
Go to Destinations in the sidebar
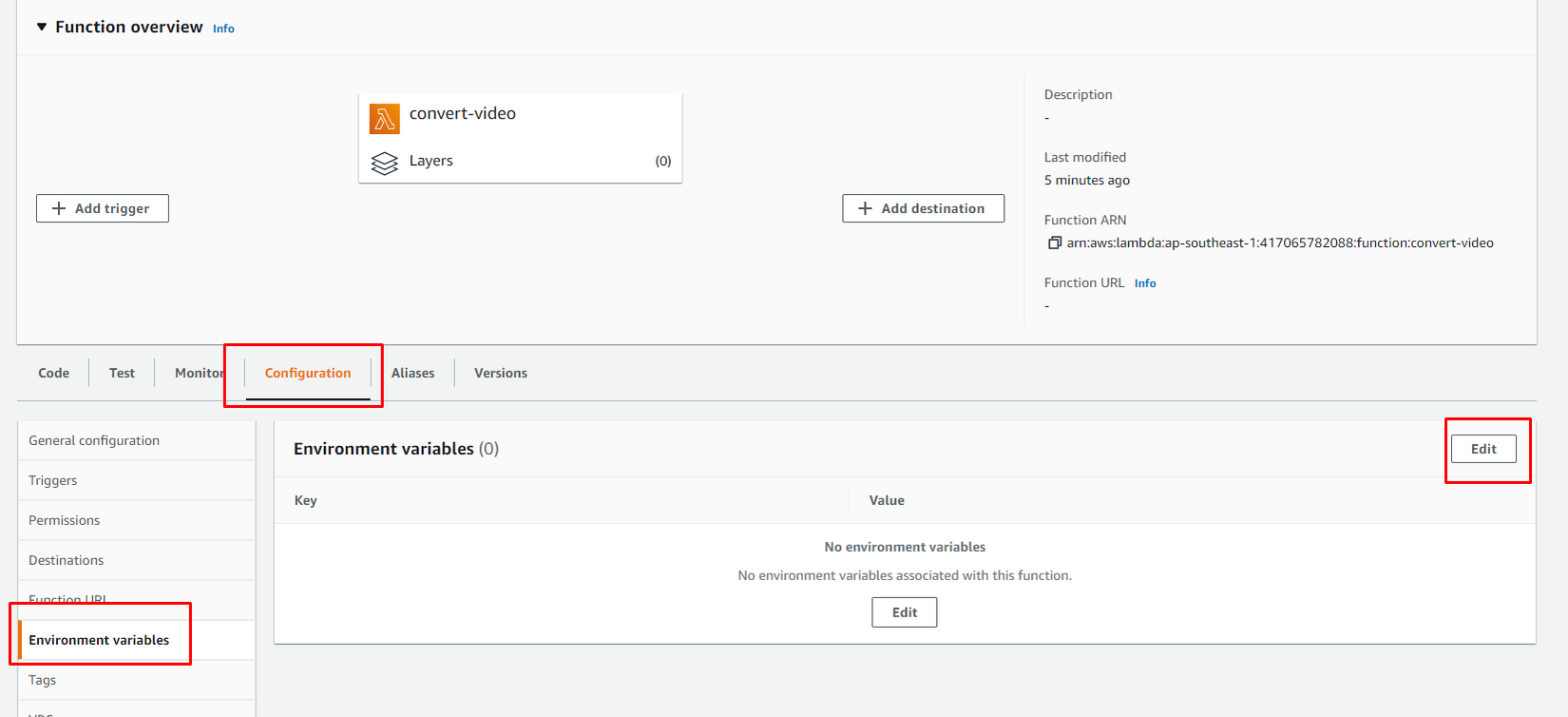[67, 560]
